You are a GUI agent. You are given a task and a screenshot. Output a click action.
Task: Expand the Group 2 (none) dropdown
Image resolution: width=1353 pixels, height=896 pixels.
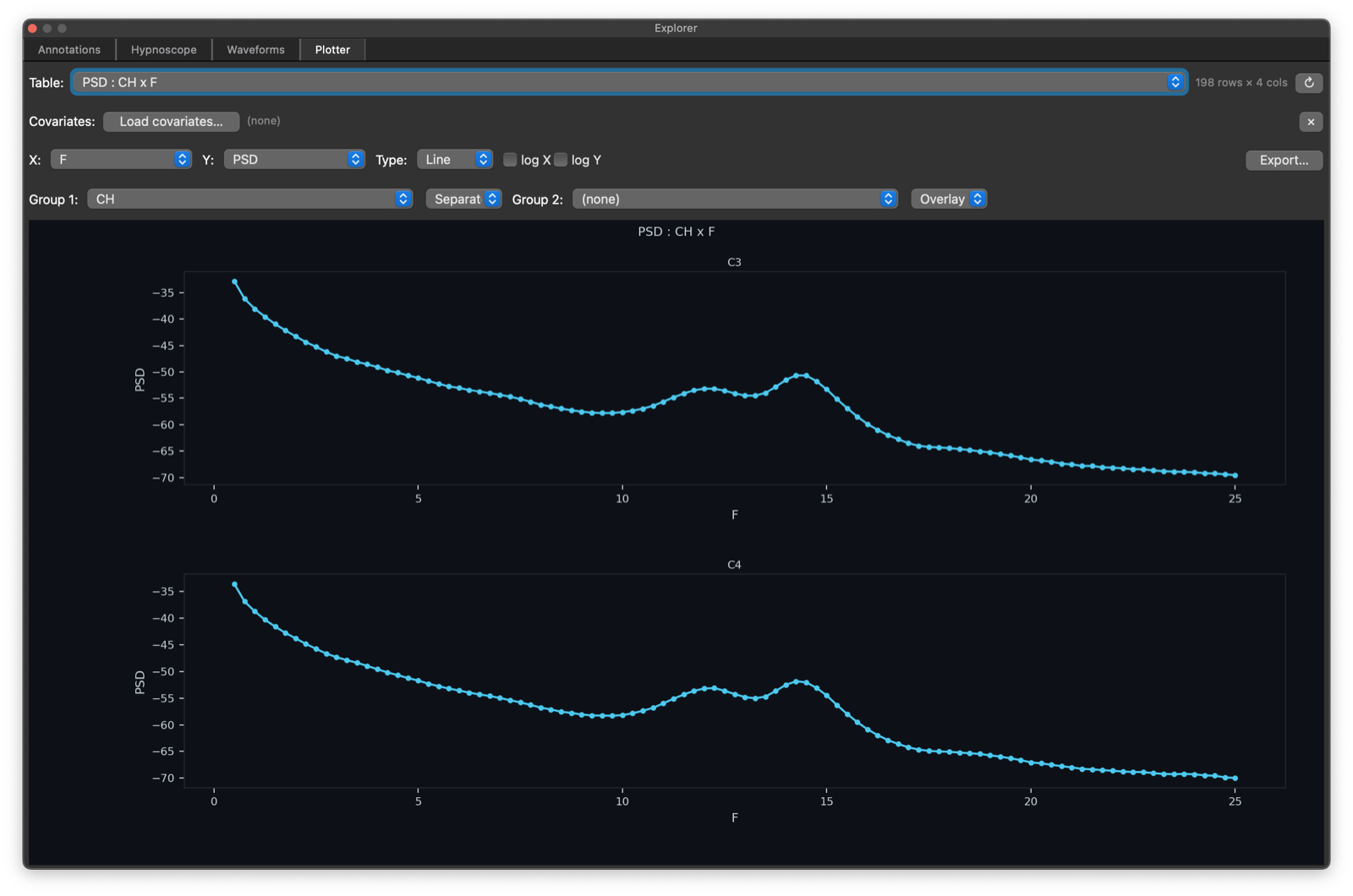(734, 199)
